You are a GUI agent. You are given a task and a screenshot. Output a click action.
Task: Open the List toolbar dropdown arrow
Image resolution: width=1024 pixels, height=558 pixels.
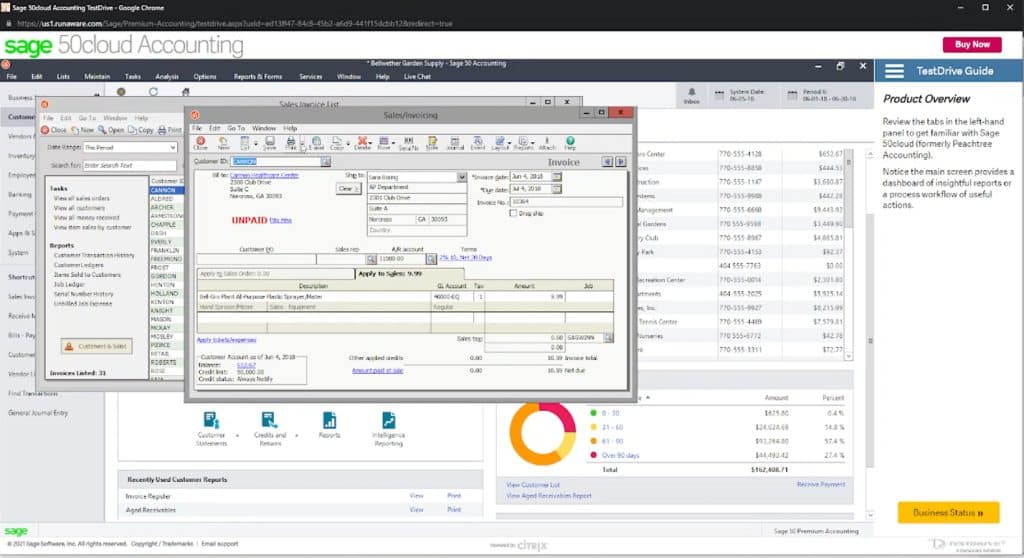pos(255,142)
